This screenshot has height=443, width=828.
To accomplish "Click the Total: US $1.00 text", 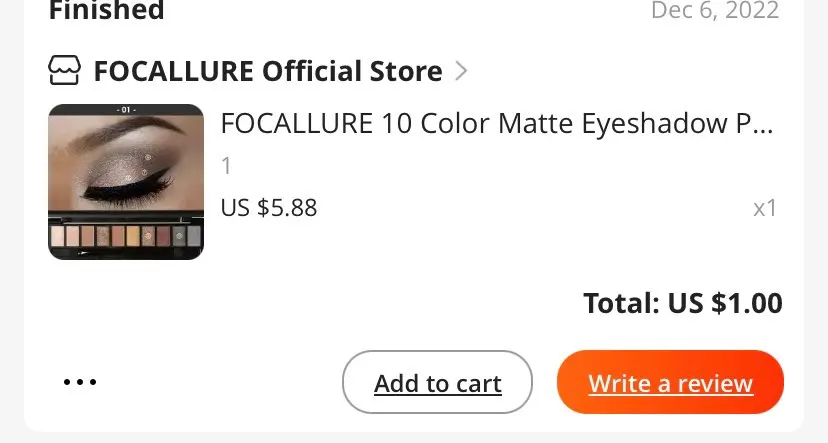I will click(682, 303).
